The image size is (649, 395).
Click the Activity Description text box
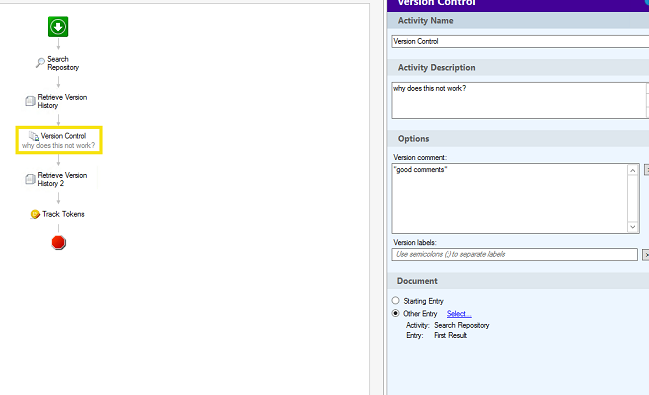(519, 100)
